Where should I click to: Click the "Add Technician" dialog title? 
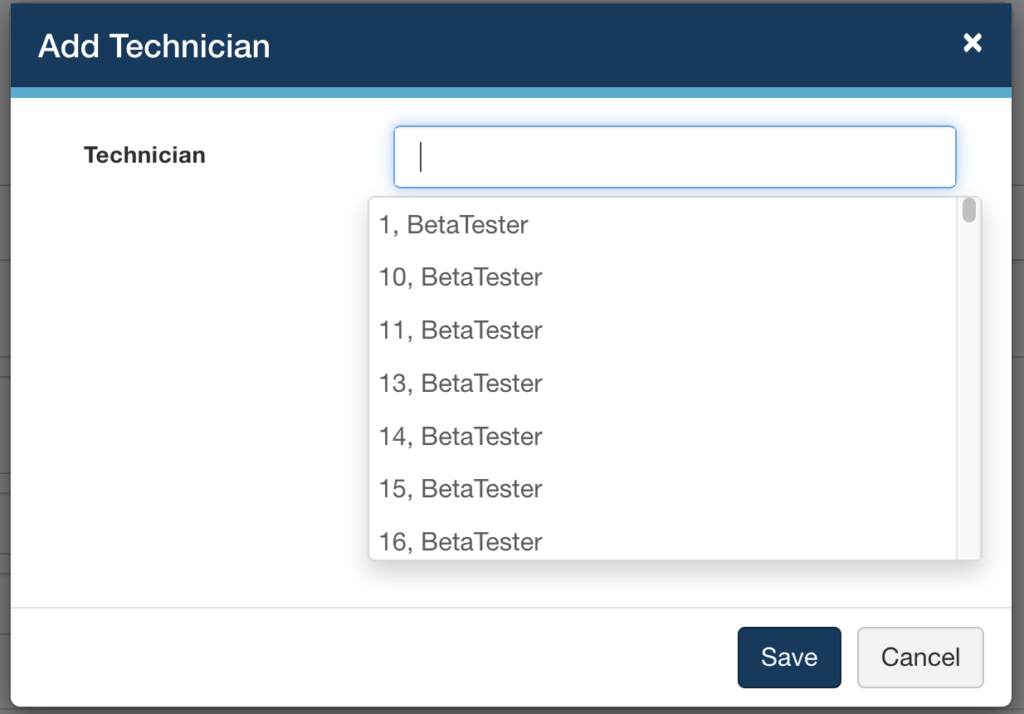click(154, 46)
